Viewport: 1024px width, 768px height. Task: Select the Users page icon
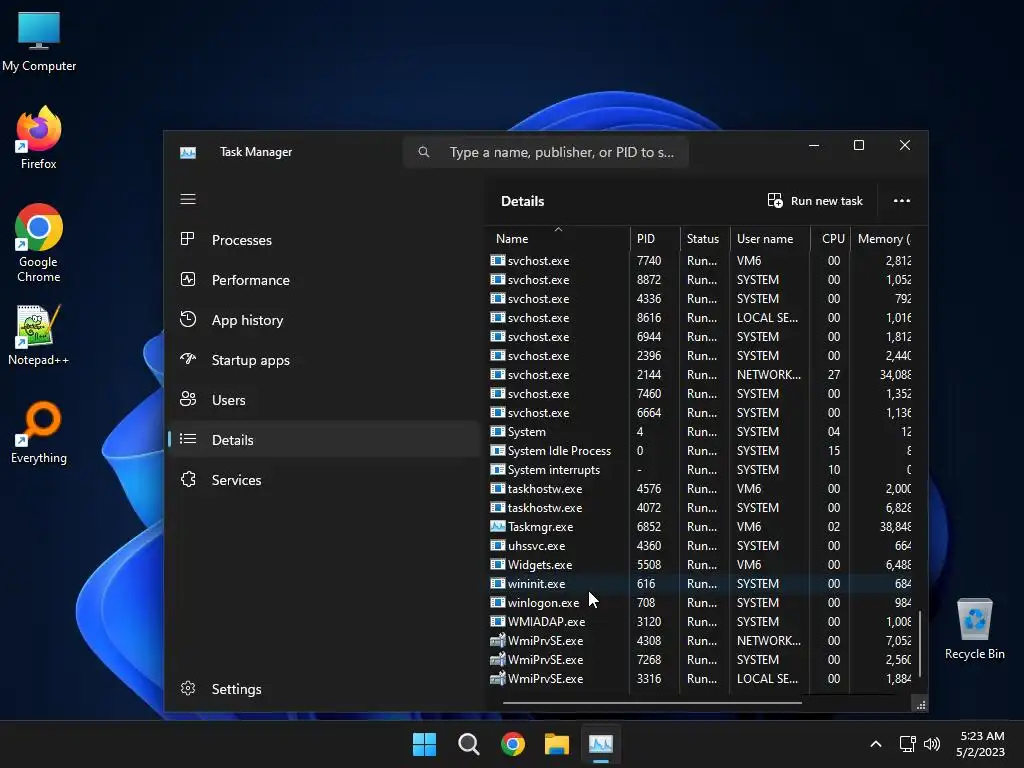click(x=188, y=400)
